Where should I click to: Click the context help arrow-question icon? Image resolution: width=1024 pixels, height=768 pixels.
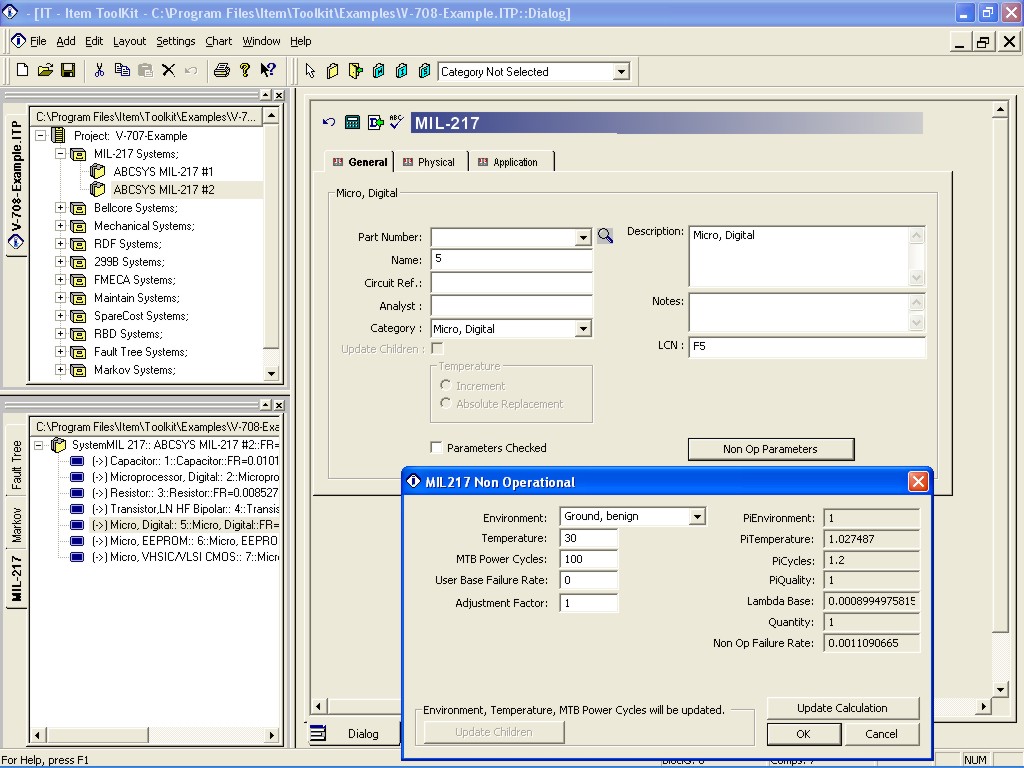point(268,71)
